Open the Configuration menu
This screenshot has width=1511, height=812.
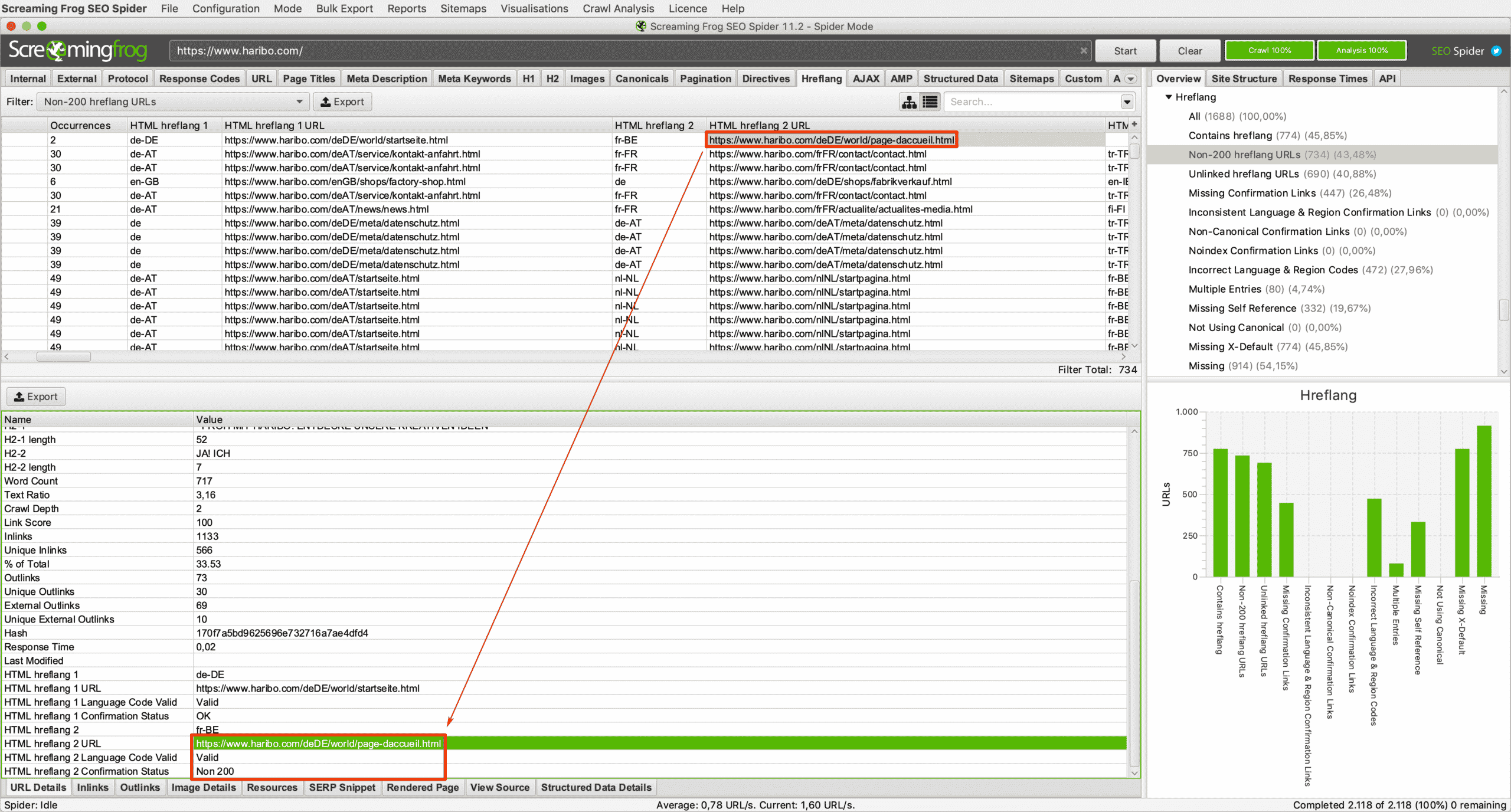(225, 9)
